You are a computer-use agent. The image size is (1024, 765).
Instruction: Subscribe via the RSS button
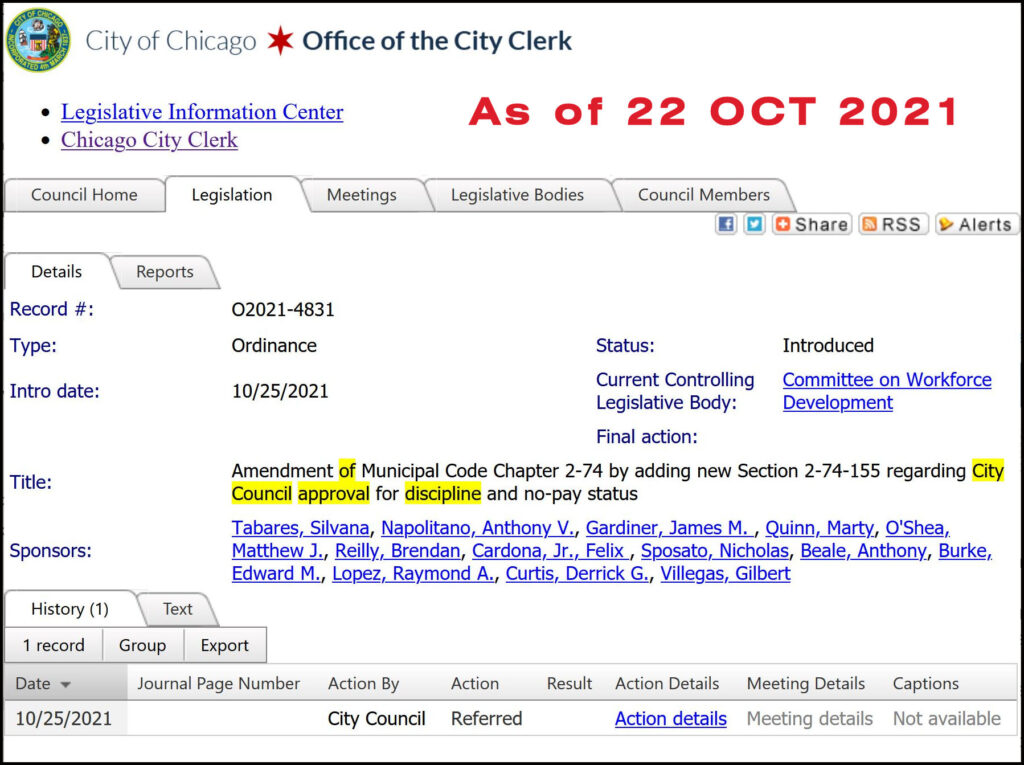point(893,224)
